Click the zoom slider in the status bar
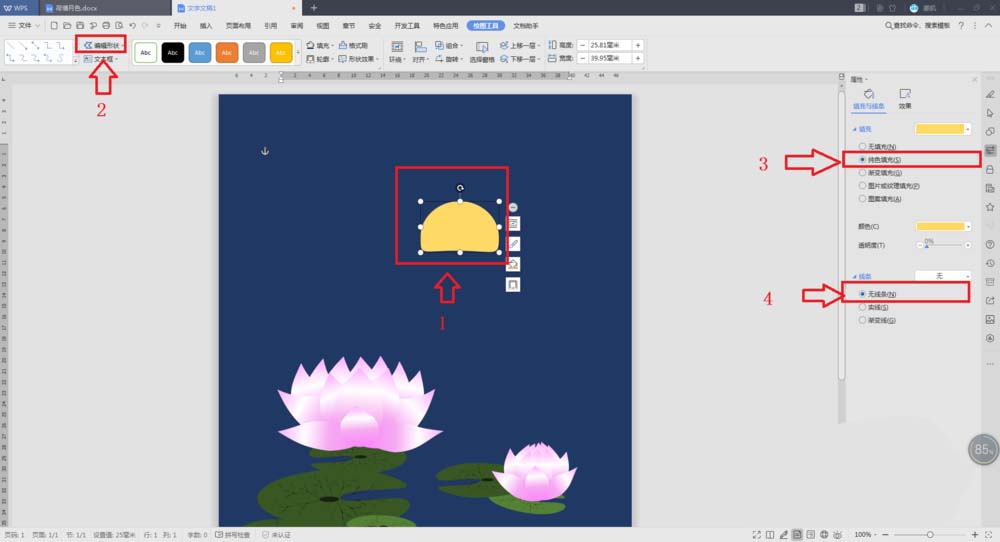1000x542 pixels. [930, 534]
